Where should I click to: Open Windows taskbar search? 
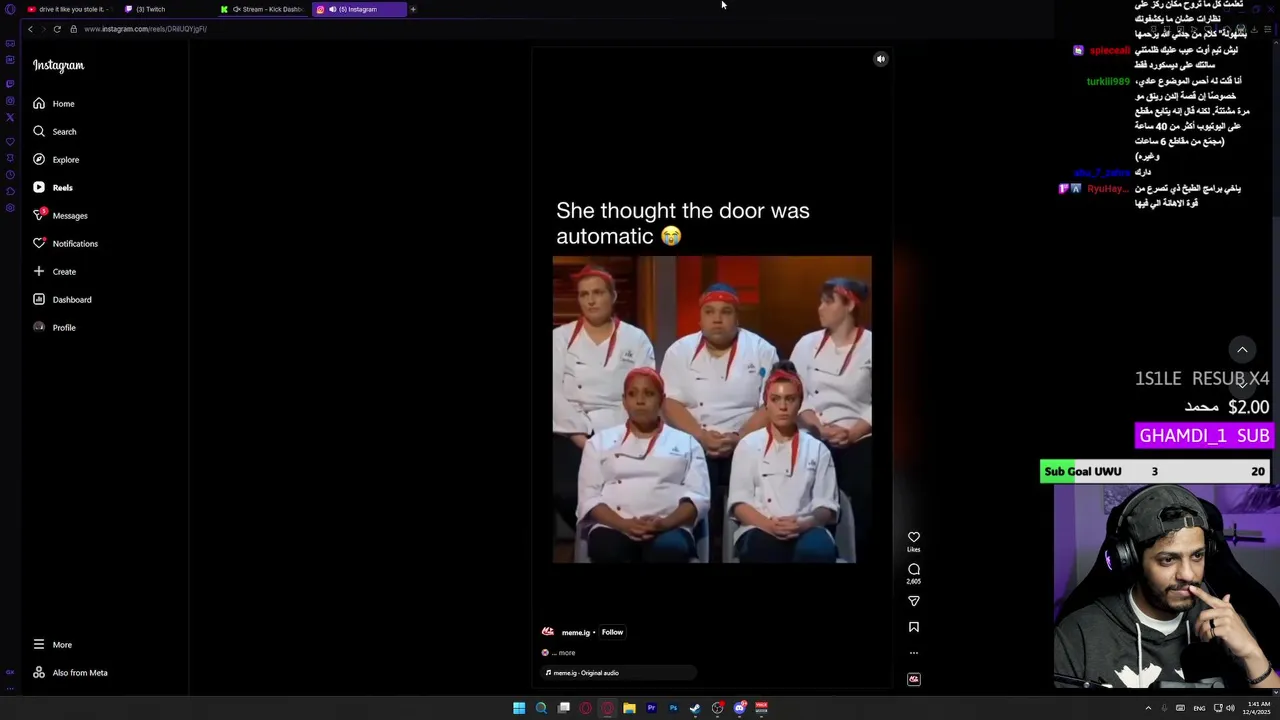click(541, 708)
